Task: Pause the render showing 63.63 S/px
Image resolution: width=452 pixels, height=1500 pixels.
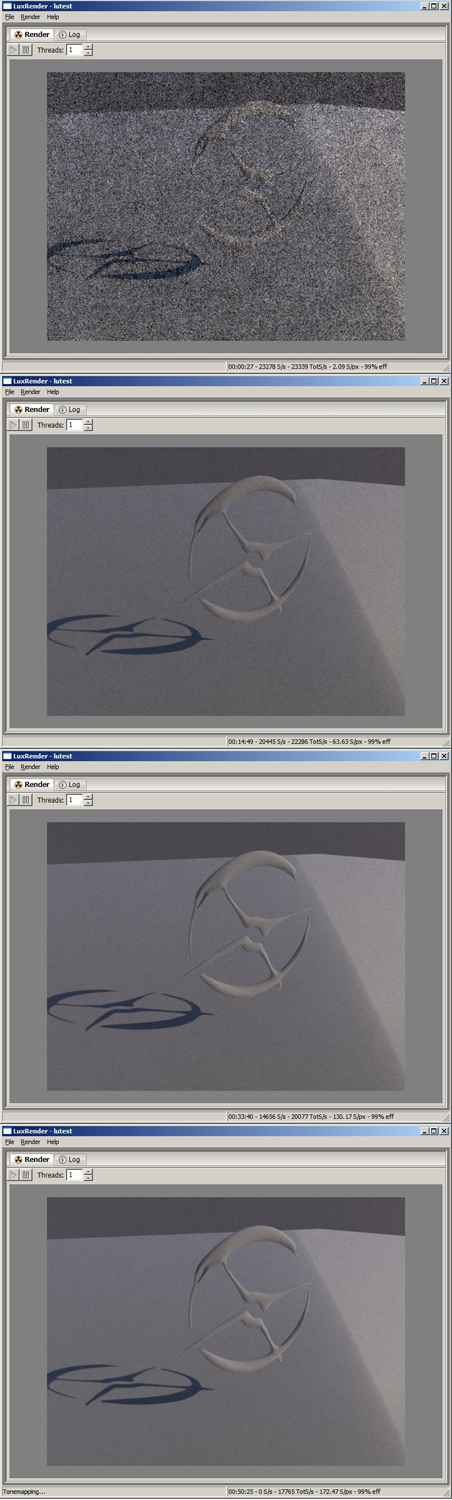Action: [x=26, y=425]
